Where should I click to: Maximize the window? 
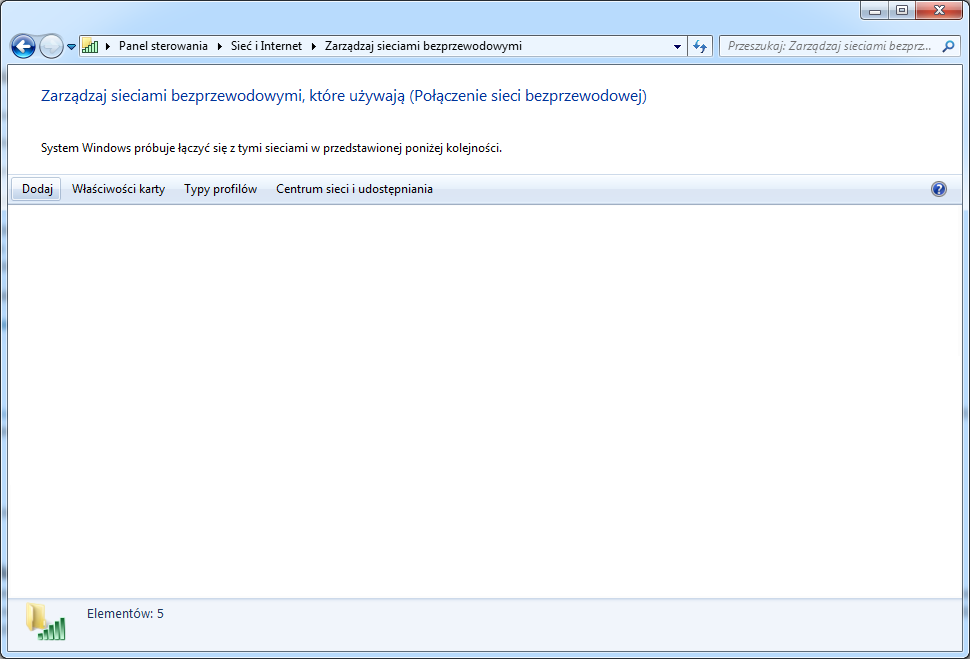point(902,11)
